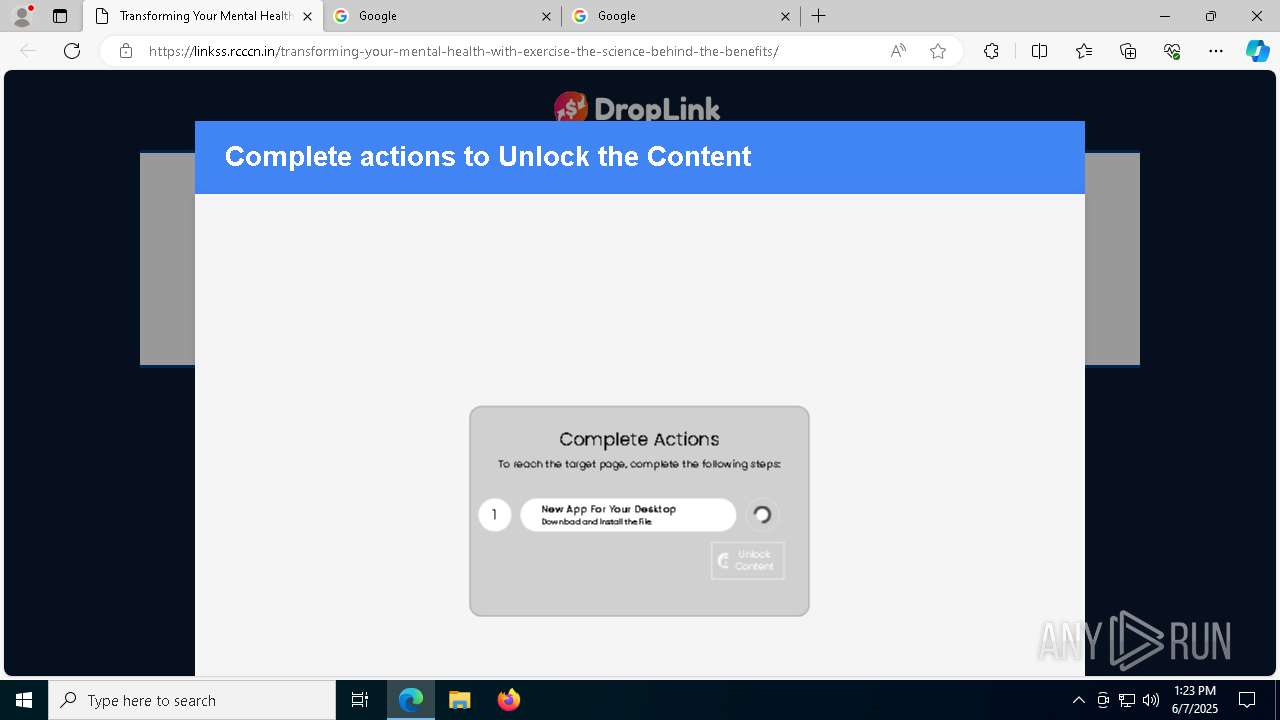Toggle split screen view

(1039, 51)
